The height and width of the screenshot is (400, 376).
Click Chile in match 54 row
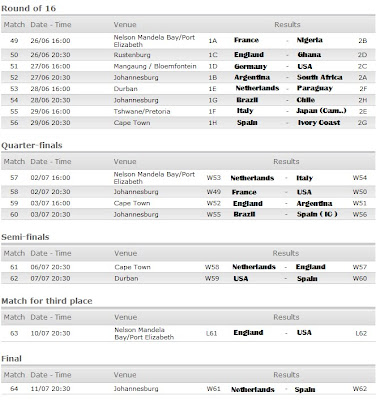(306, 100)
